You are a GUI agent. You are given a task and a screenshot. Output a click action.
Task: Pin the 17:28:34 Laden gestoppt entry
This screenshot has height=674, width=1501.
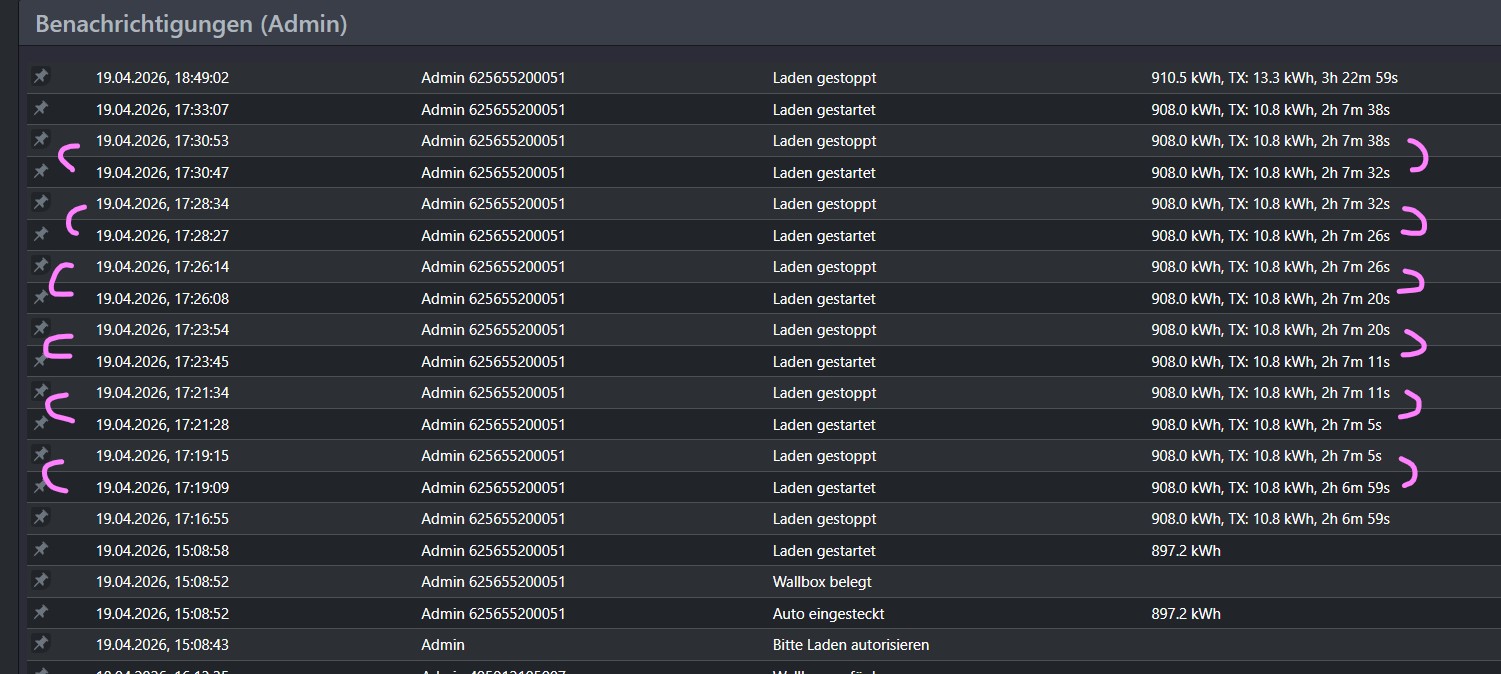click(40, 203)
